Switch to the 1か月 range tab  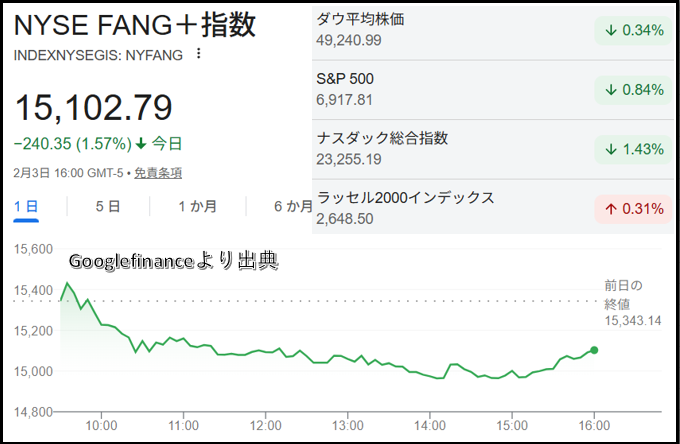(x=197, y=207)
